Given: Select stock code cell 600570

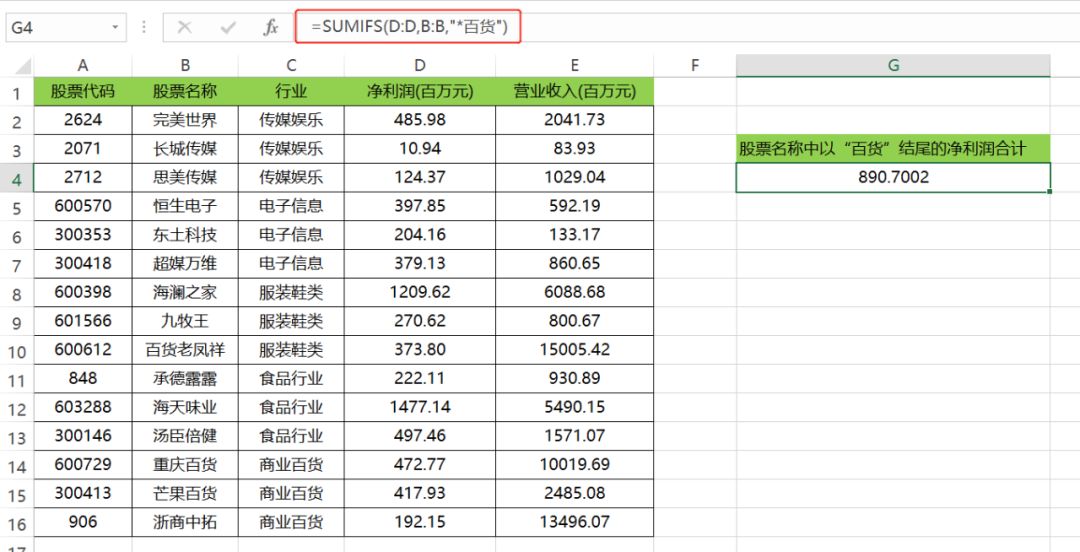Looking at the screenshot, I should tap(83, 206).
